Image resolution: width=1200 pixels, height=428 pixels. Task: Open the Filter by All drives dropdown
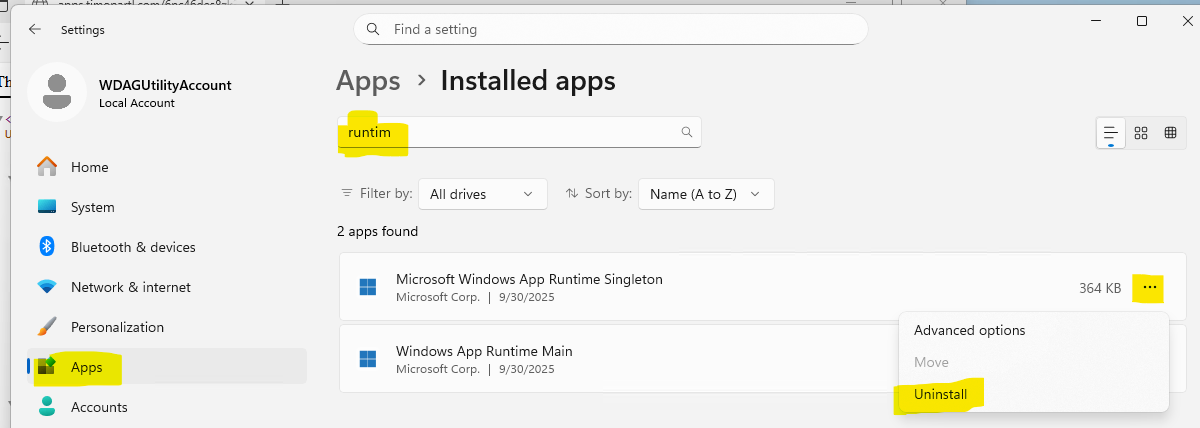coord(482,194)
